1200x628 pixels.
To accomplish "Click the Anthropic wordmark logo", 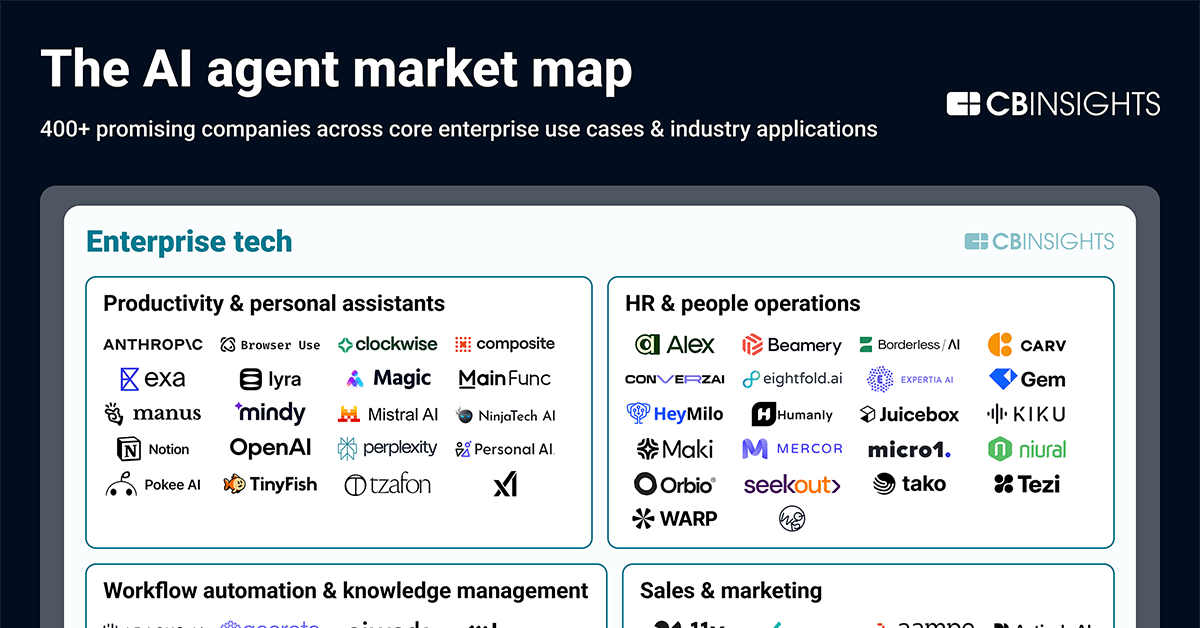I will tap(152, 344).
